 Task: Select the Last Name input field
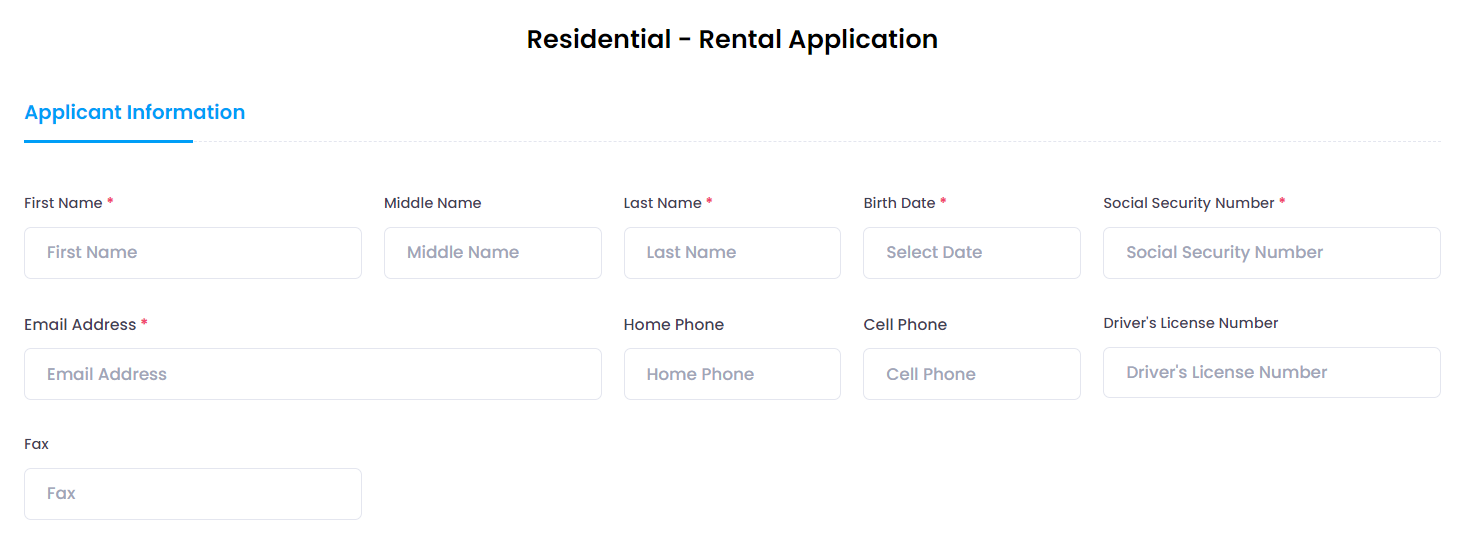tap(732, 253)
